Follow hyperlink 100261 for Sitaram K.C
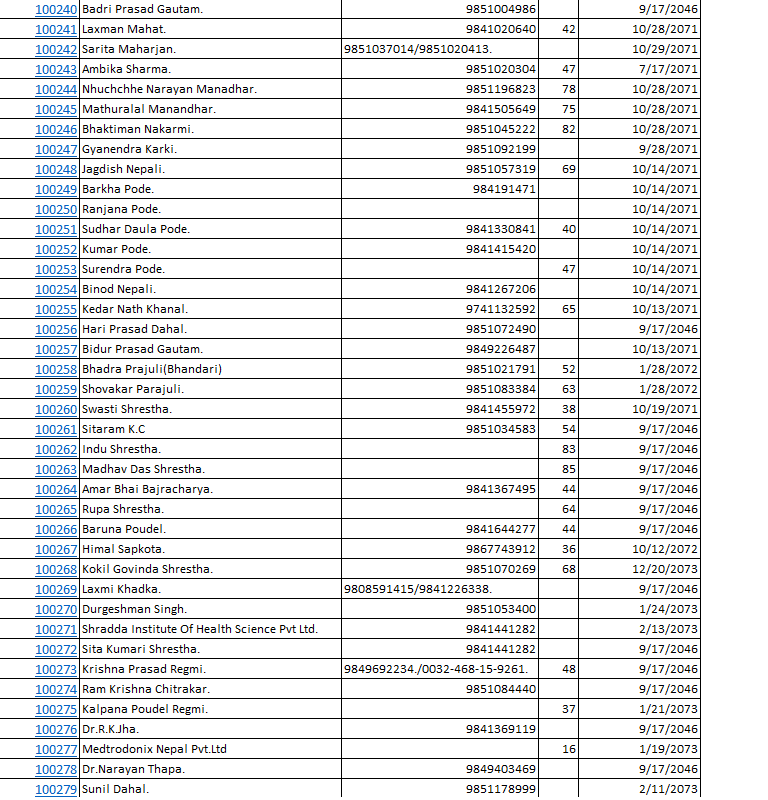This screenshot has width=768, height=800. (x=56, y=429)
